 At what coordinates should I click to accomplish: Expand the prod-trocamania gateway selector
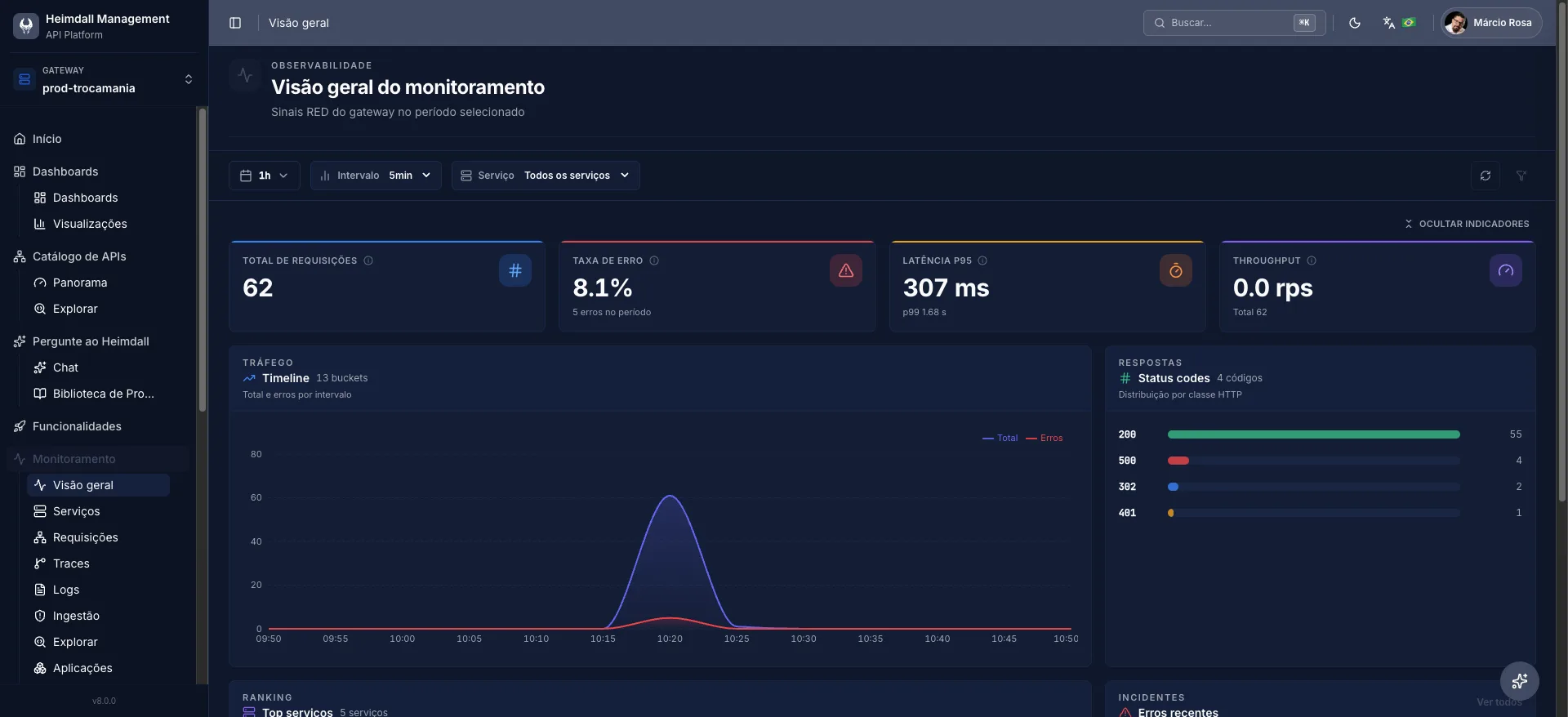(x=105, y=79)
